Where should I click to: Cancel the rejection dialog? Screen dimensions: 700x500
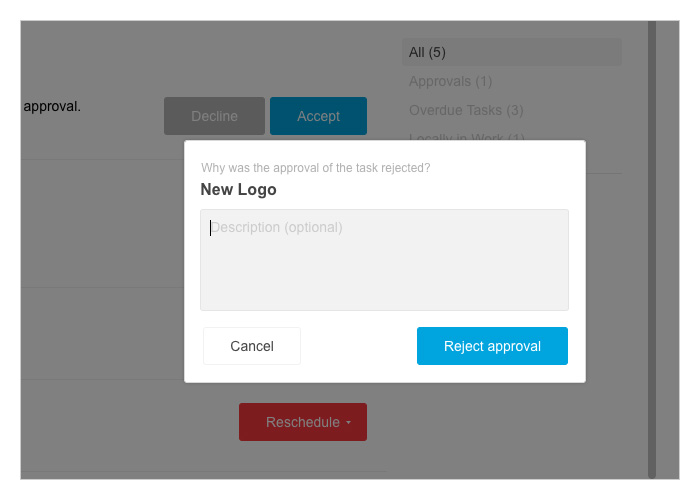click(252, 346)
